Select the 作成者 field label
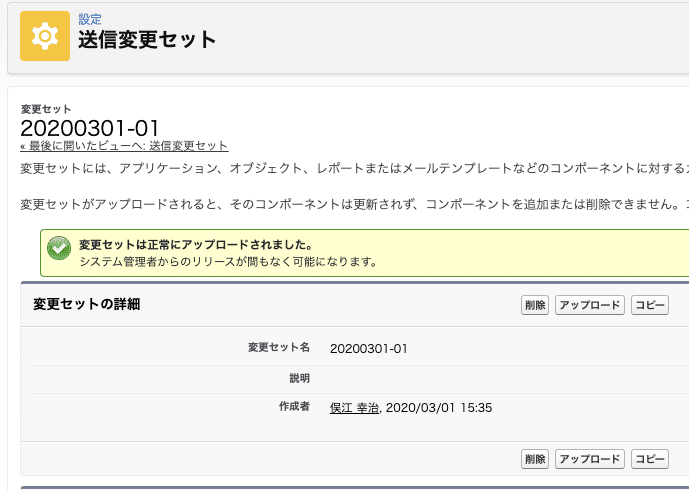Image resolution: width=689 pixels, height=490 pixels. [294, 407]
